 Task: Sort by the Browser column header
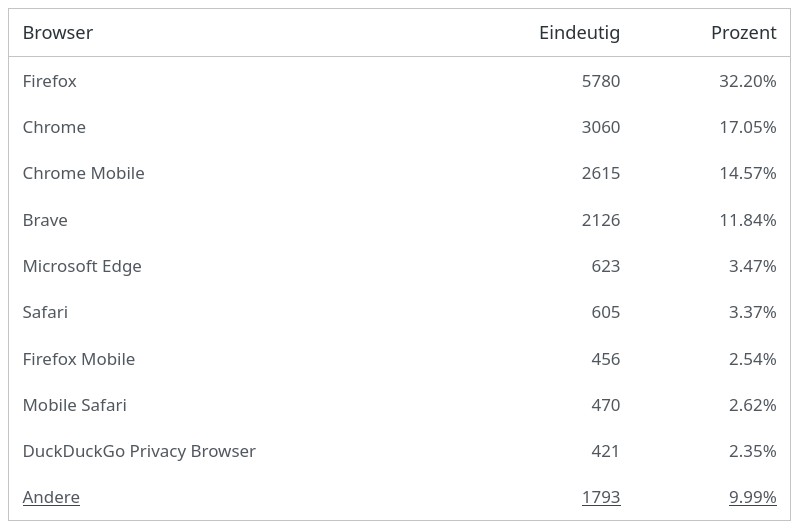[58, 33]
